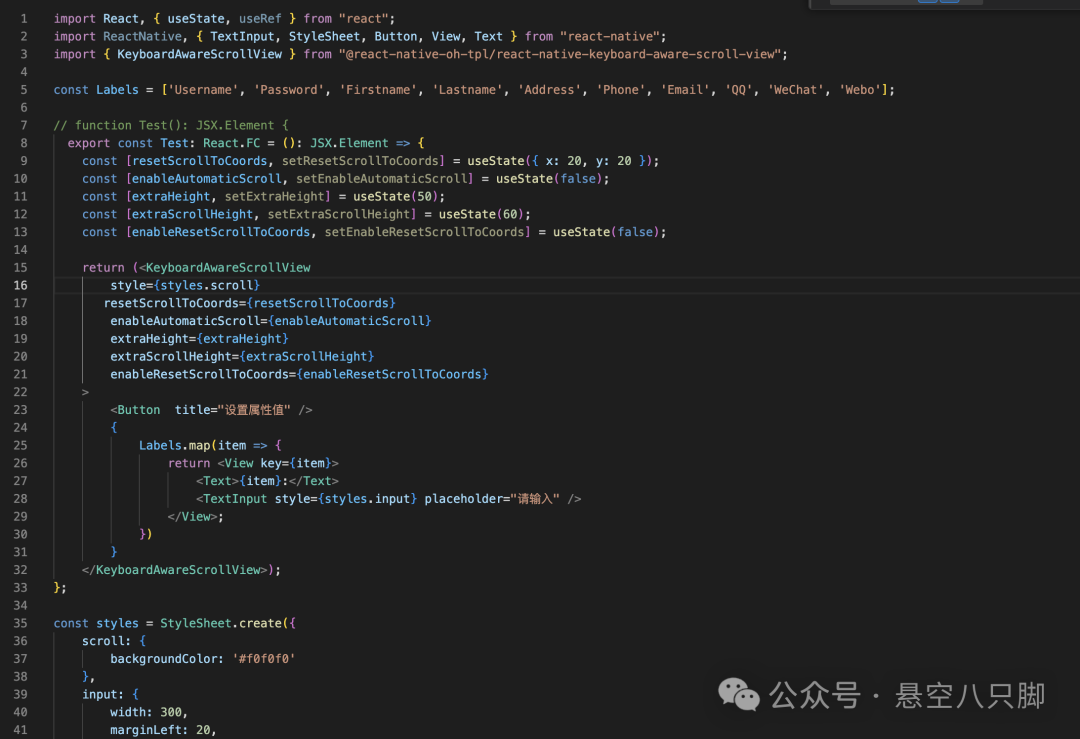The height and width of the screenshot is (739, 1080).
Task: Click the useState(60) call
Action: (x=481, y=215)
